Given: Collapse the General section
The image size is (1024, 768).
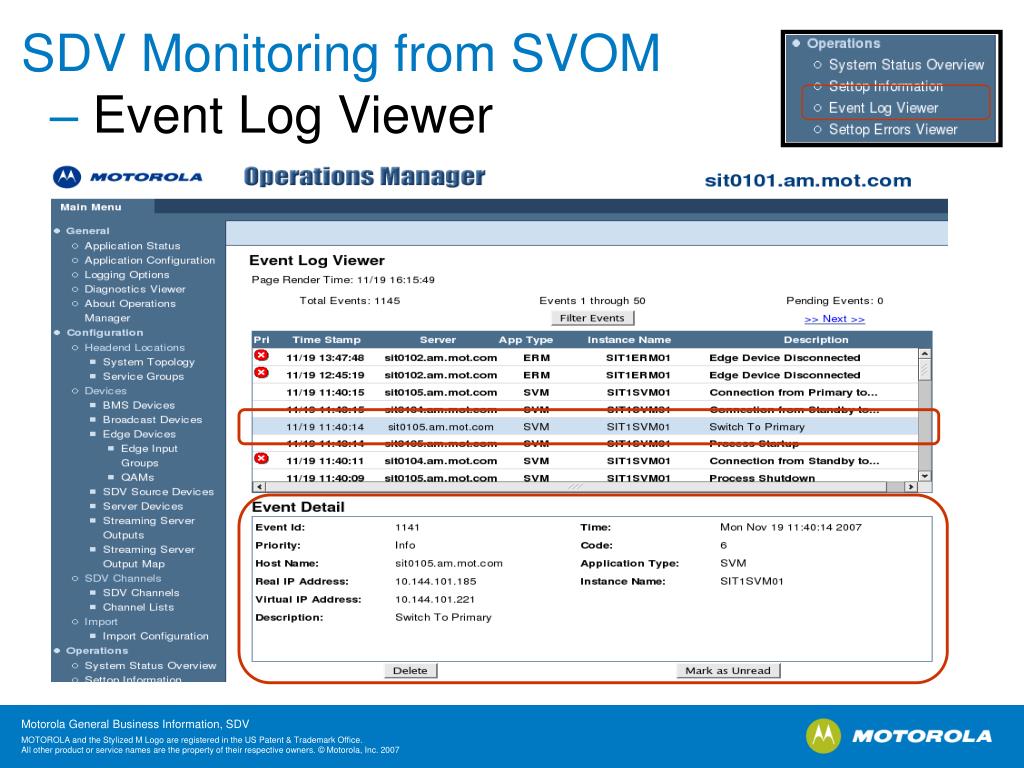Looking at the screenshot, I should 88,231.
